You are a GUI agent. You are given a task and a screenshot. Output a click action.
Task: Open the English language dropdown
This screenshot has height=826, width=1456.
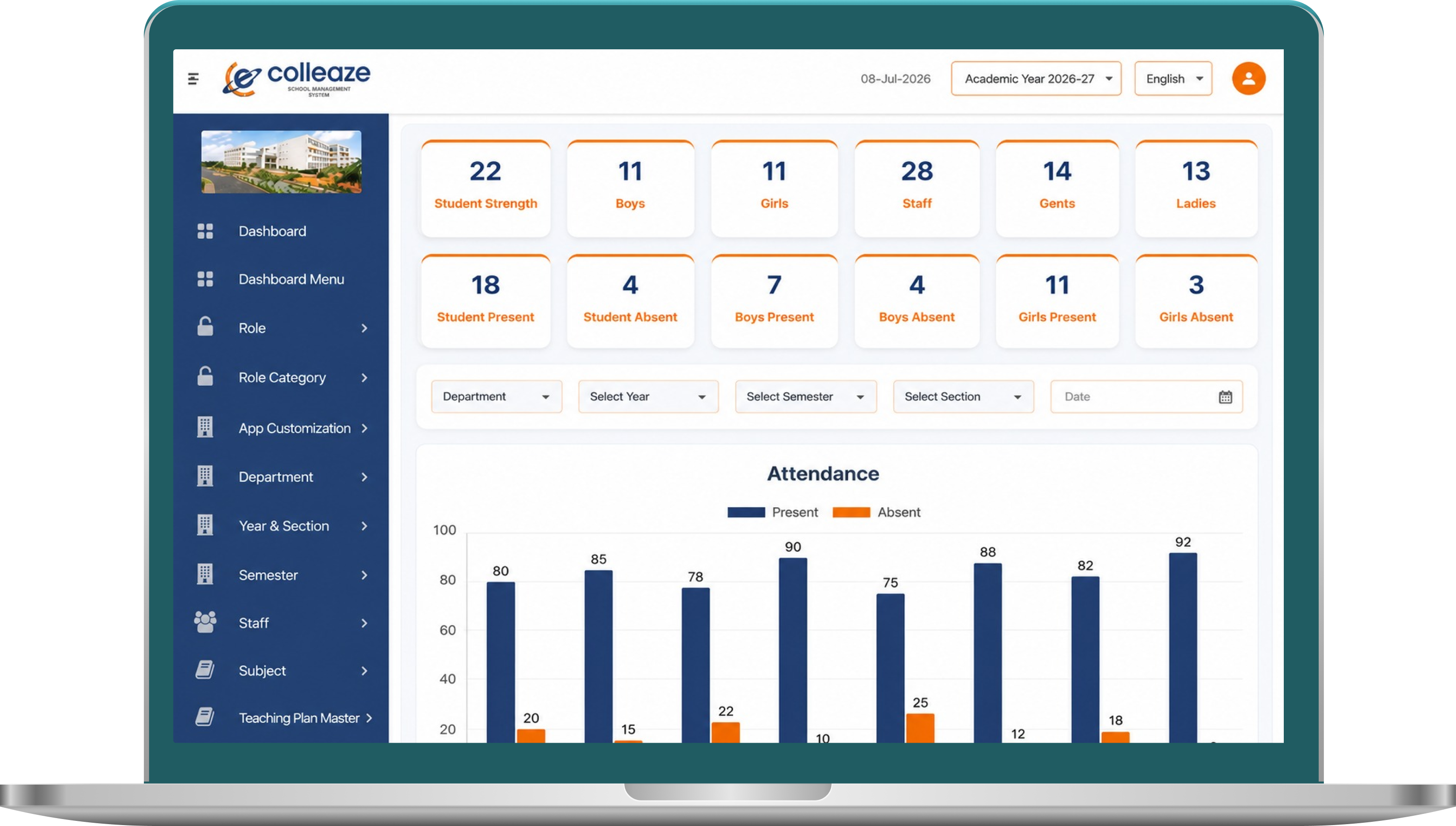click(x=1173, y=78)
